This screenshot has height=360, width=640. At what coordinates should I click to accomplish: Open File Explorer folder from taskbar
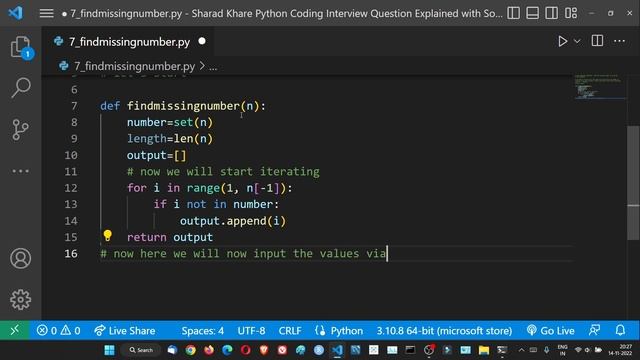(484, 350)
